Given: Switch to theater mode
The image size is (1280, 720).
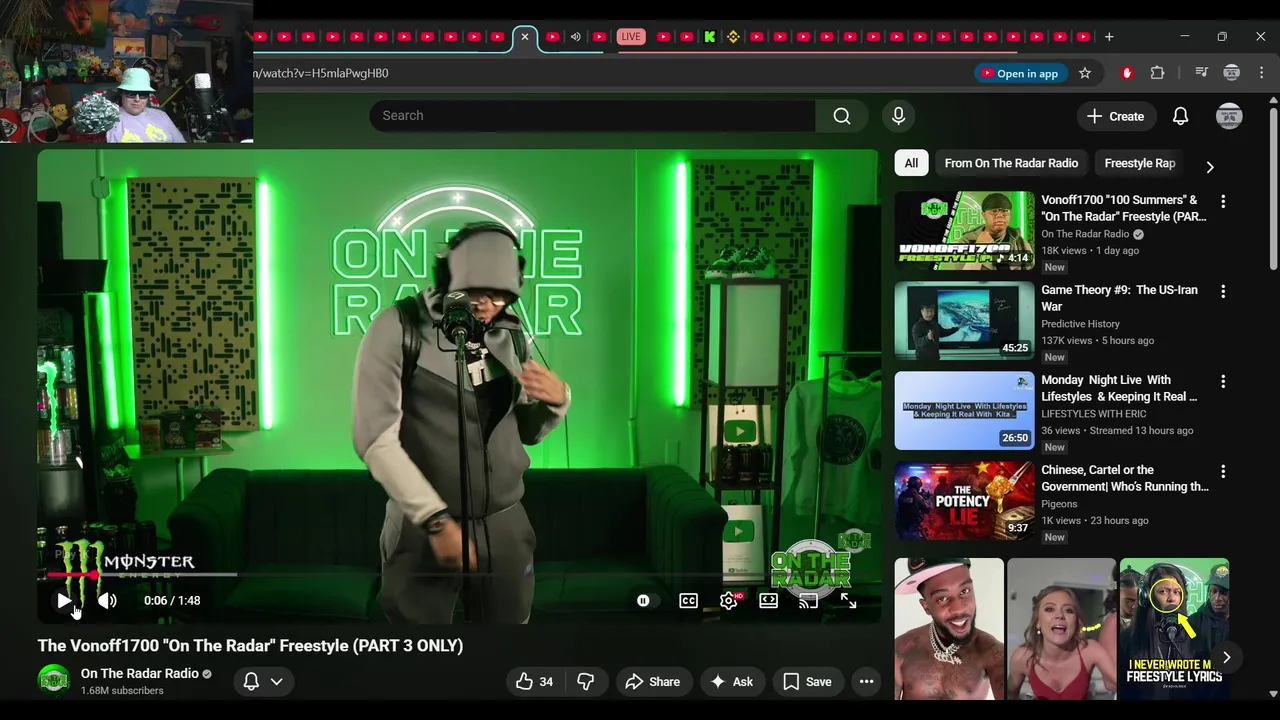Looking at the screenshot, I should point(768,601).
